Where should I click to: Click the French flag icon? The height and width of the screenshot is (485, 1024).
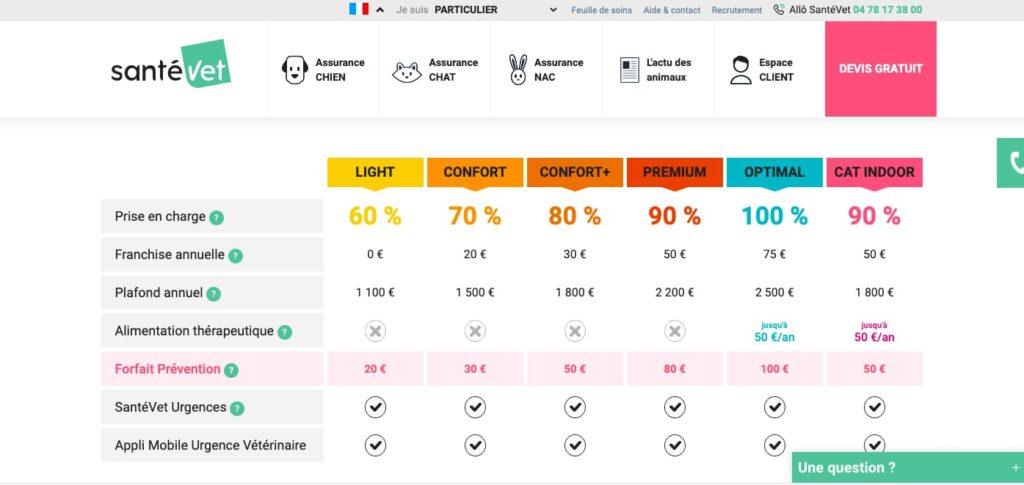coord(359,9)
